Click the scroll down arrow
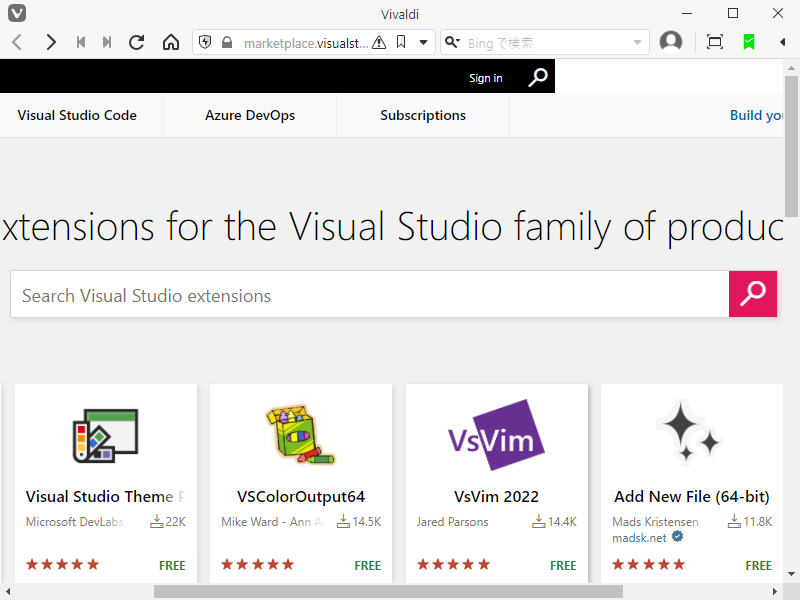Viewport: 800px width, 600px height. tap(791, 574)
